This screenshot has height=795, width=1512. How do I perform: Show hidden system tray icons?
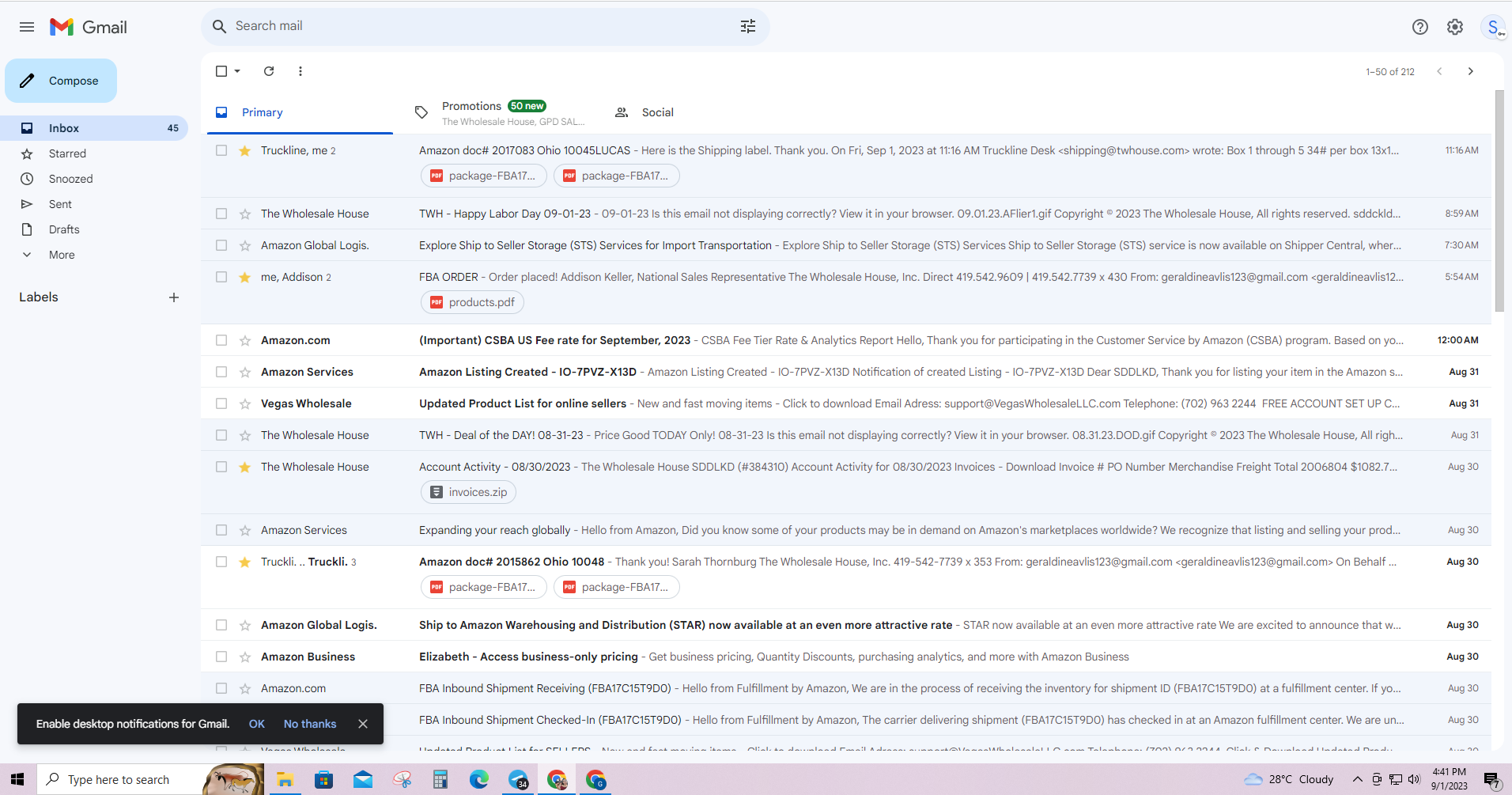tap(1357, 779)
